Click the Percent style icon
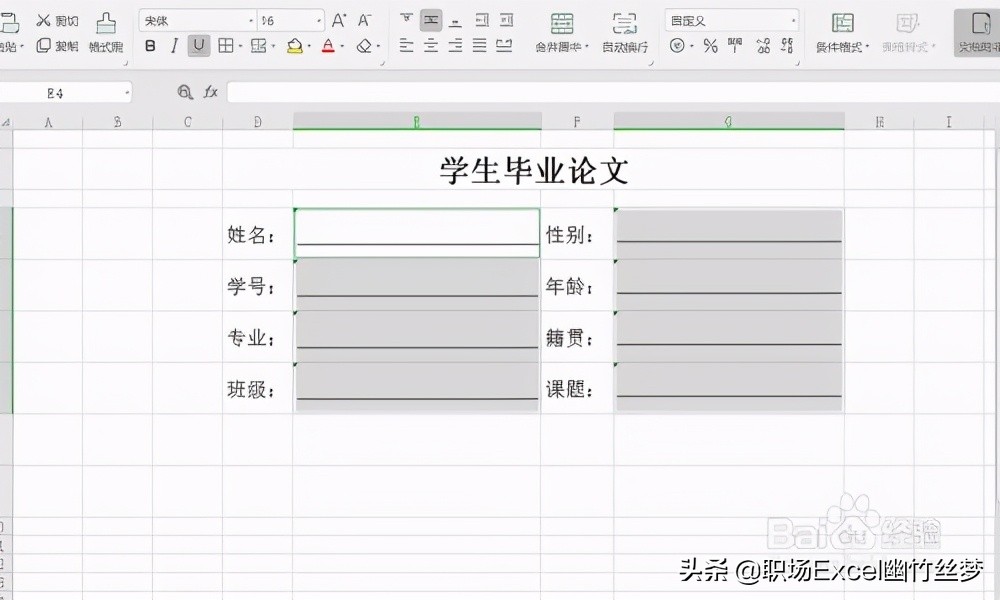The height and width of the screenshot is (600, 1000). pos(710,43)
